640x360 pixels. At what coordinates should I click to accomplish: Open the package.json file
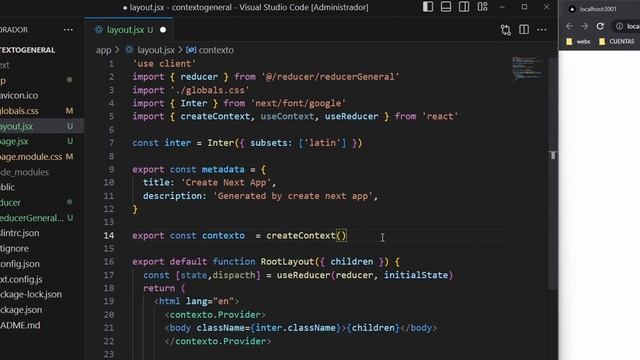coord(21,310)
